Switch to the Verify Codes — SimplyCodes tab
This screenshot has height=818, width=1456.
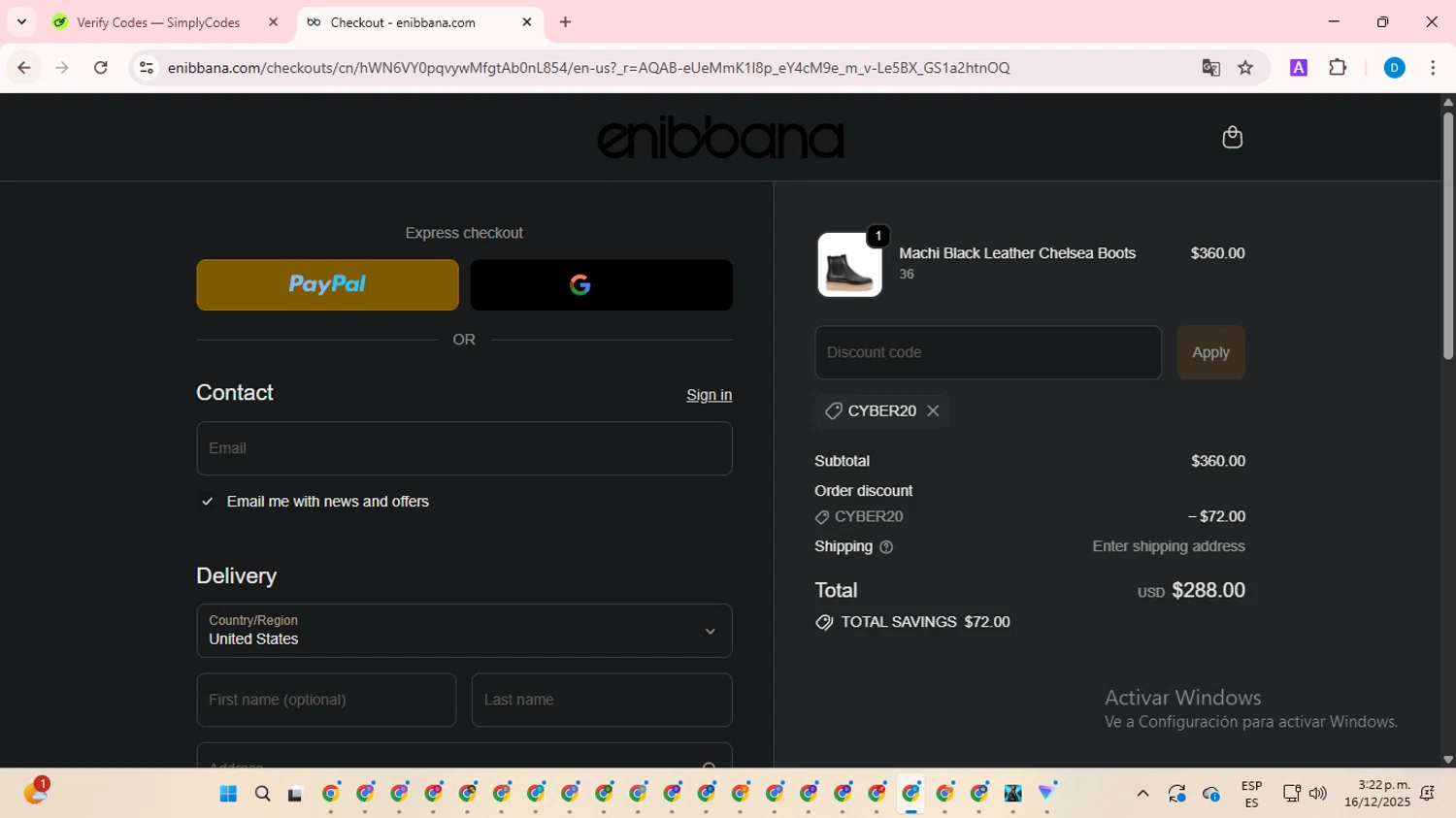(165, 22)
